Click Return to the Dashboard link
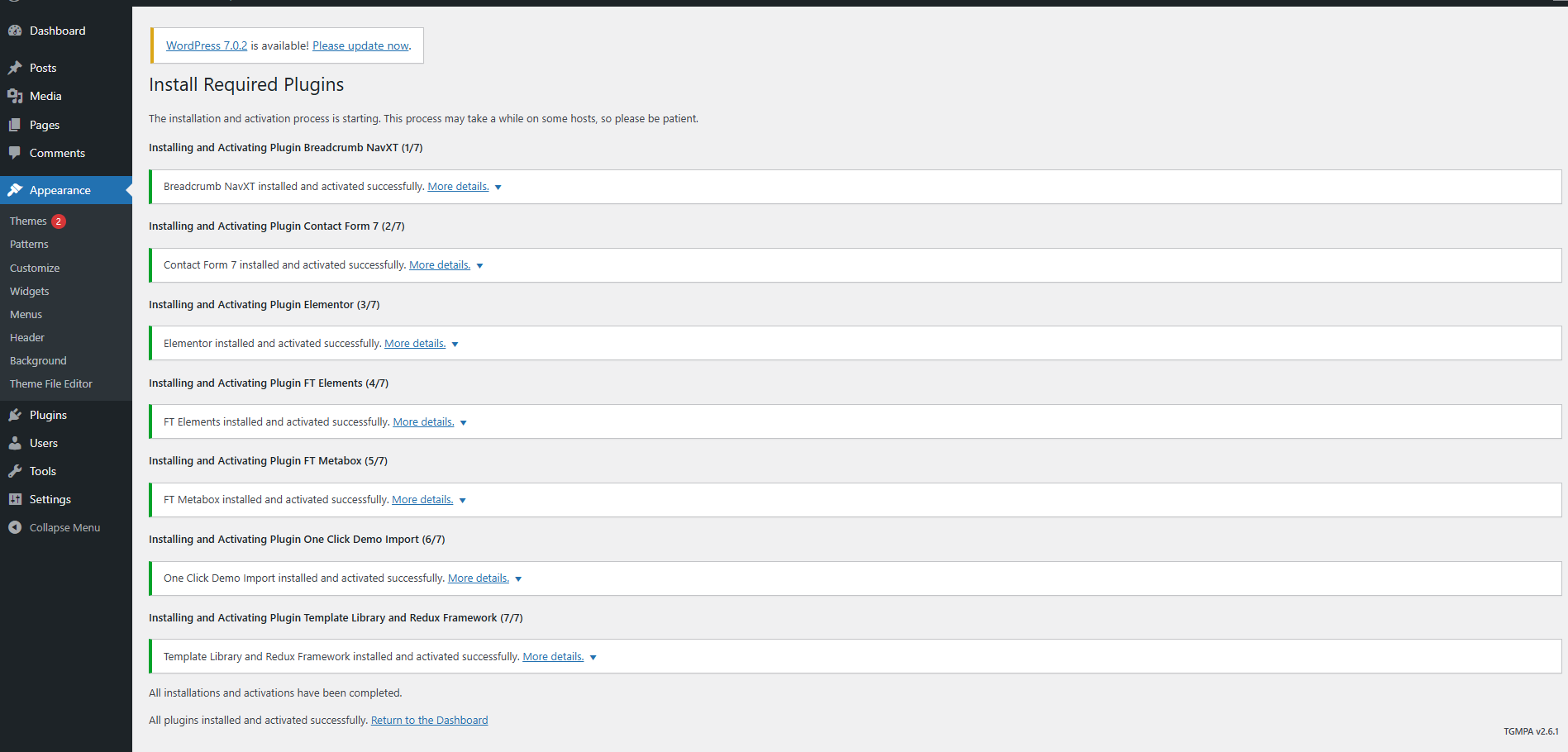The height and width of the screenshot is (752, 1568). 429,721
